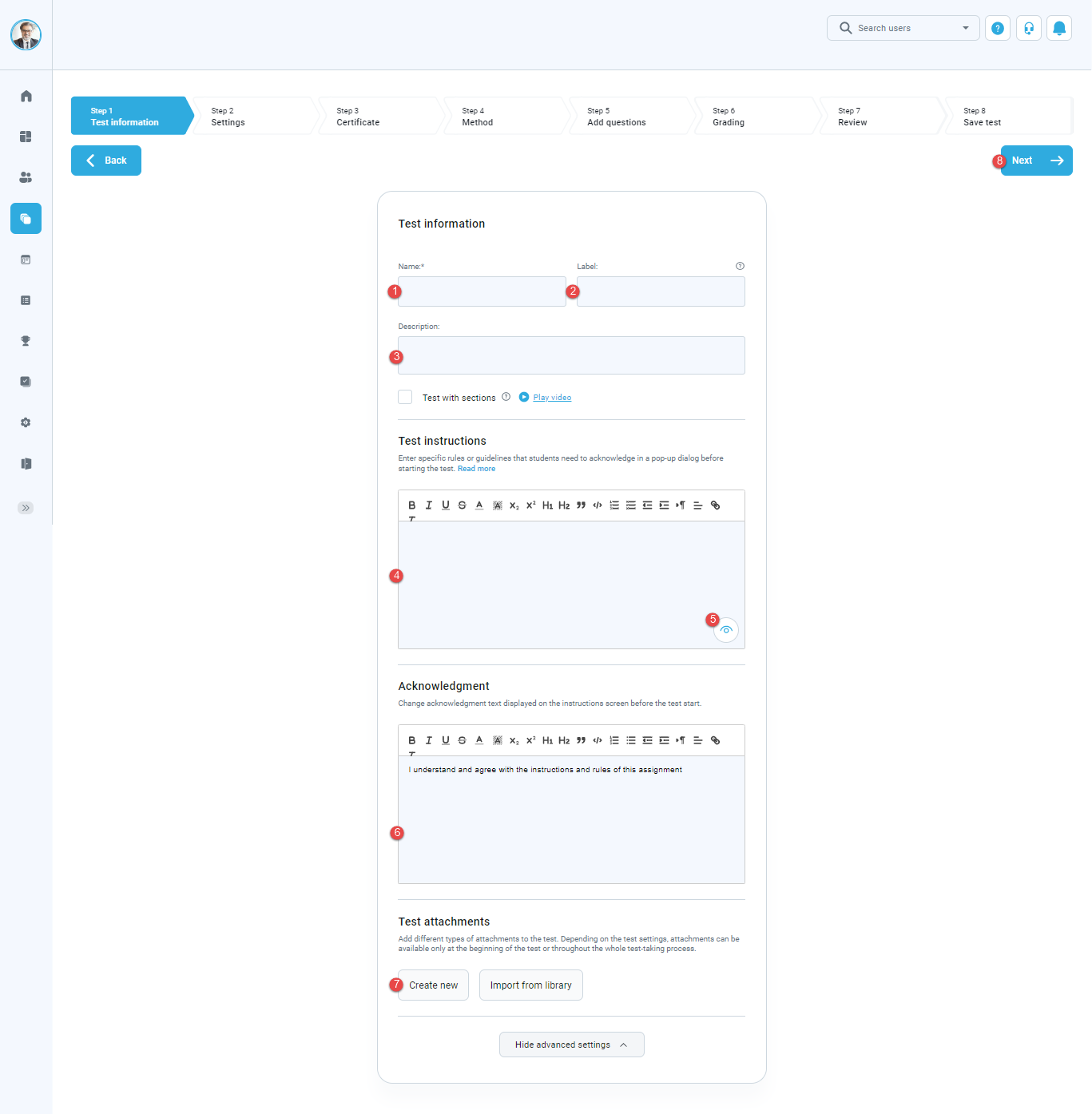Open settings gear in the left sidebar
The image size is (1092, 1114).
tap(26, 422)
